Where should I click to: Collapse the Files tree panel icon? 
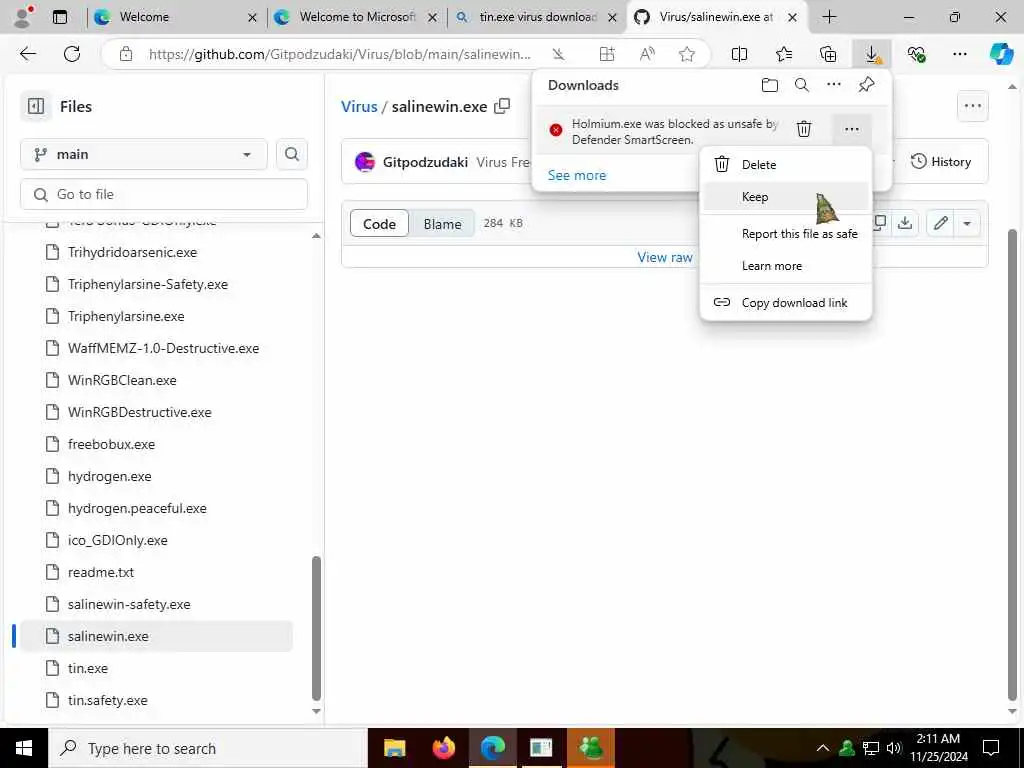pos(36,106)
